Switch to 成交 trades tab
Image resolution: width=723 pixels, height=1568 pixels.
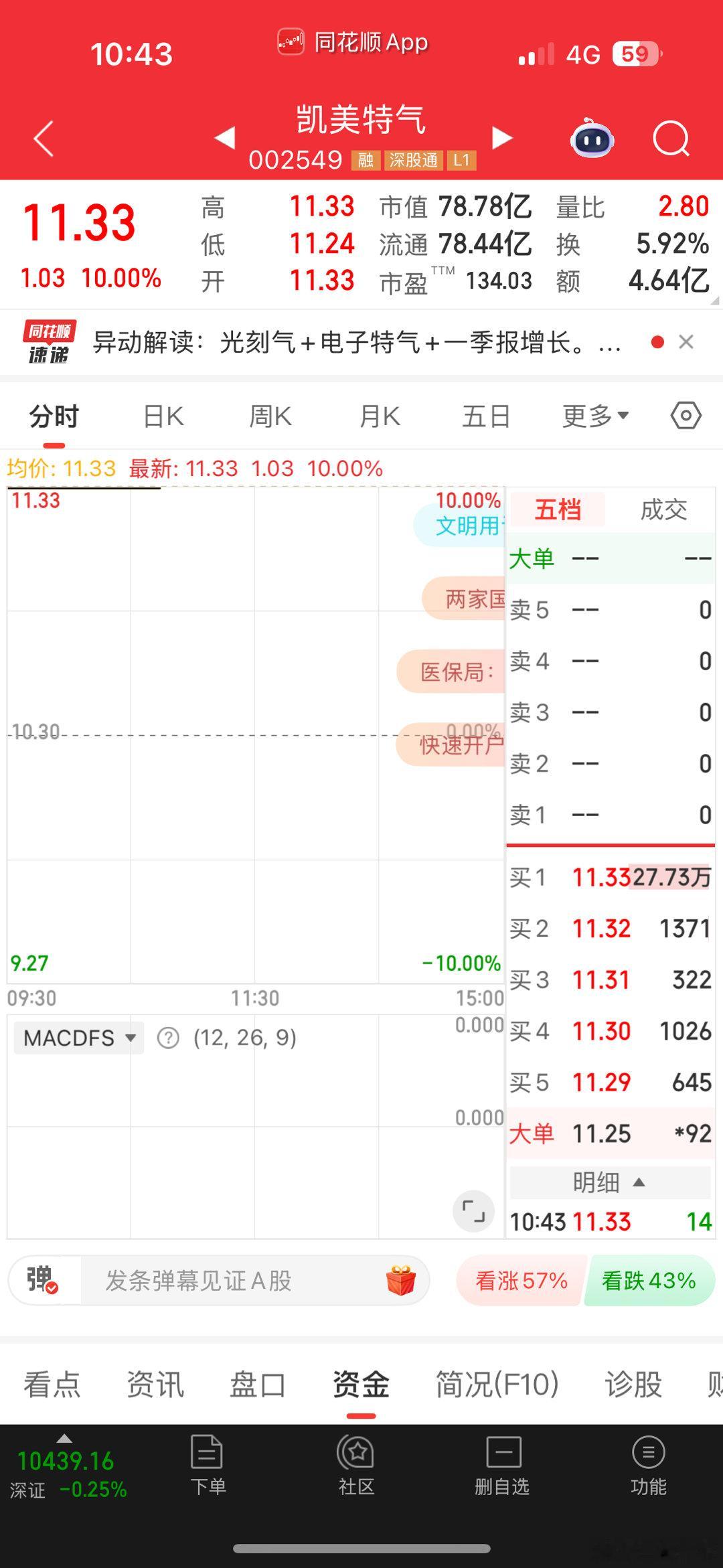[x=663, y=509]
